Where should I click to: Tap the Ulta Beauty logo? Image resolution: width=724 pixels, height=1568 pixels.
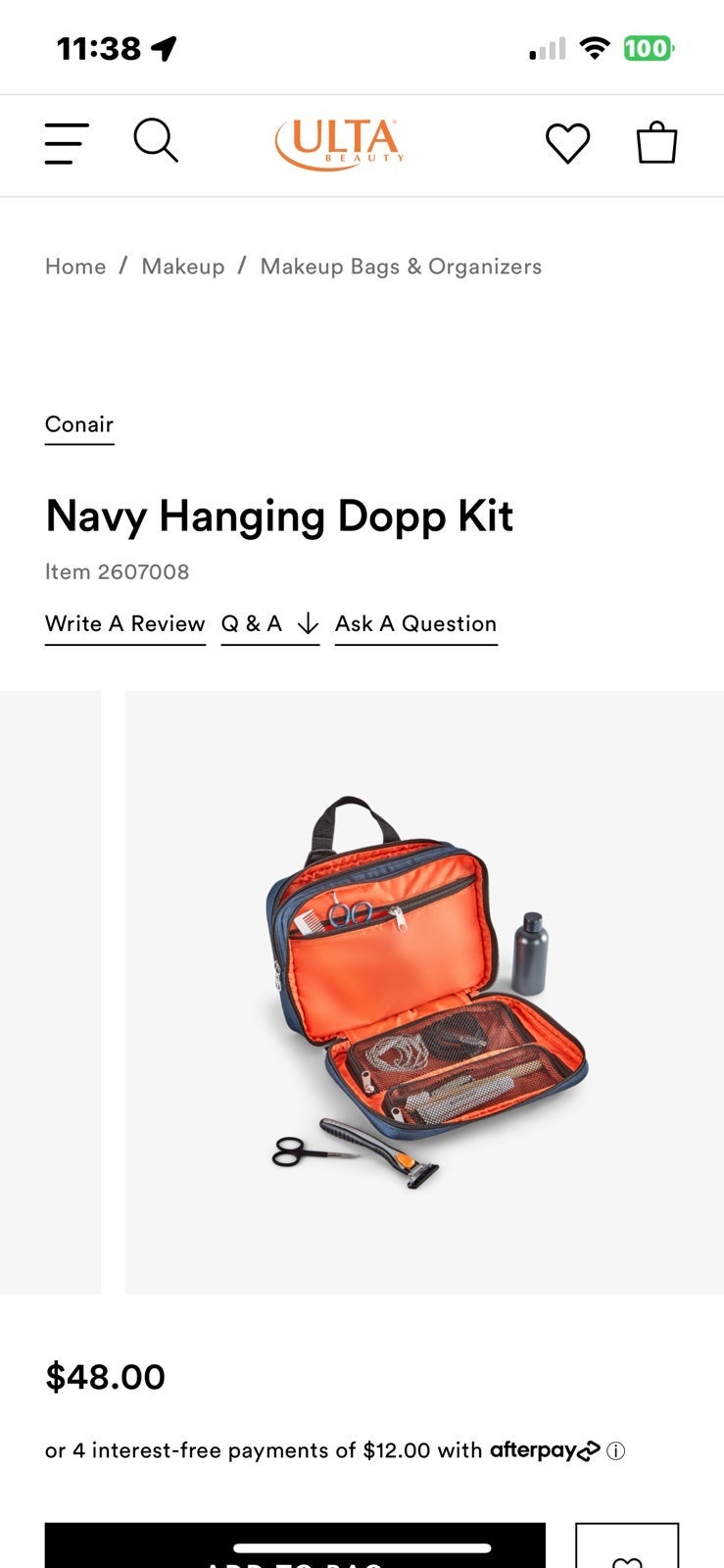[339, 144]
